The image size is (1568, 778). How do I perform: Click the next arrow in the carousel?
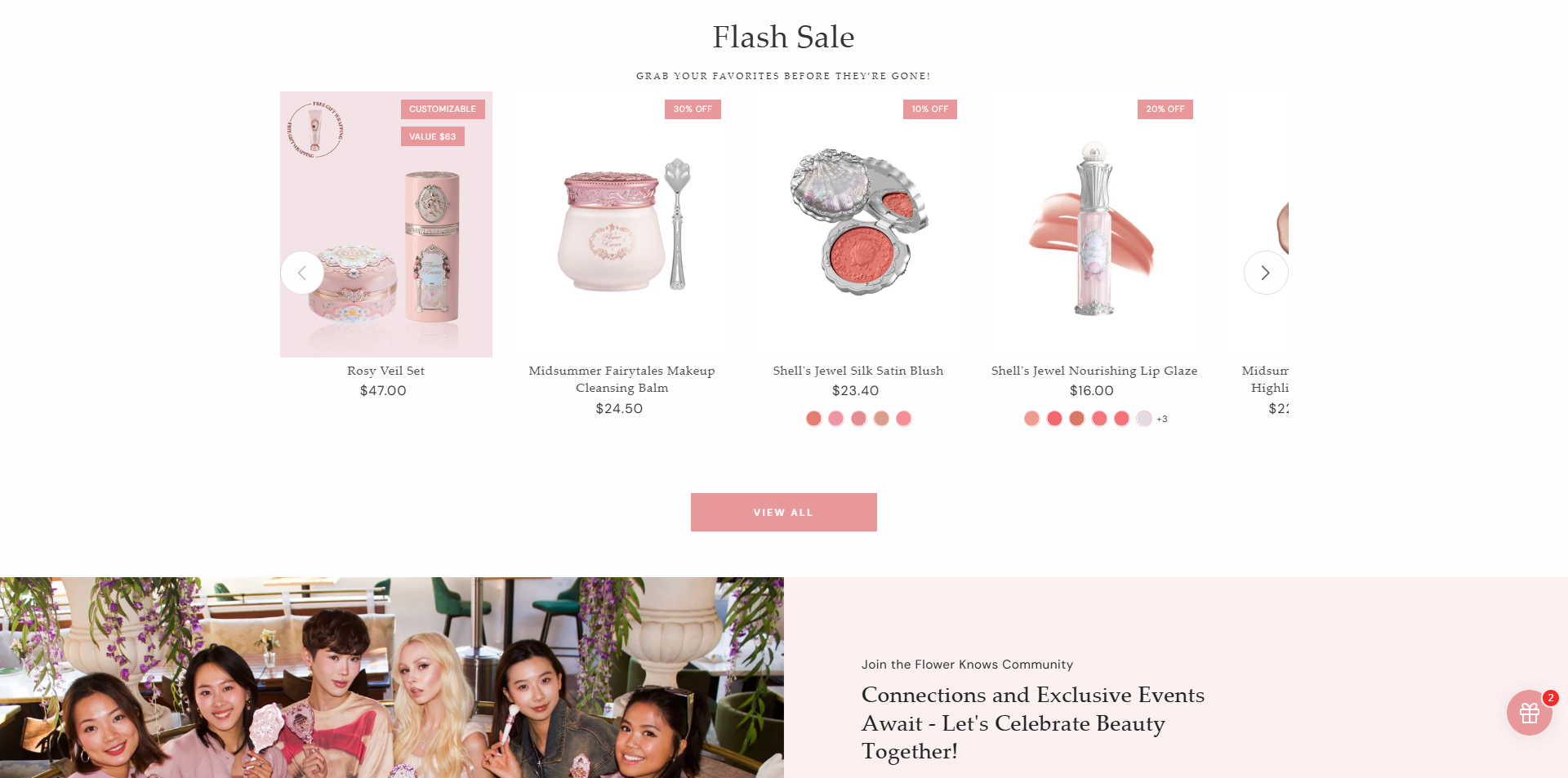coord(1265,273)
